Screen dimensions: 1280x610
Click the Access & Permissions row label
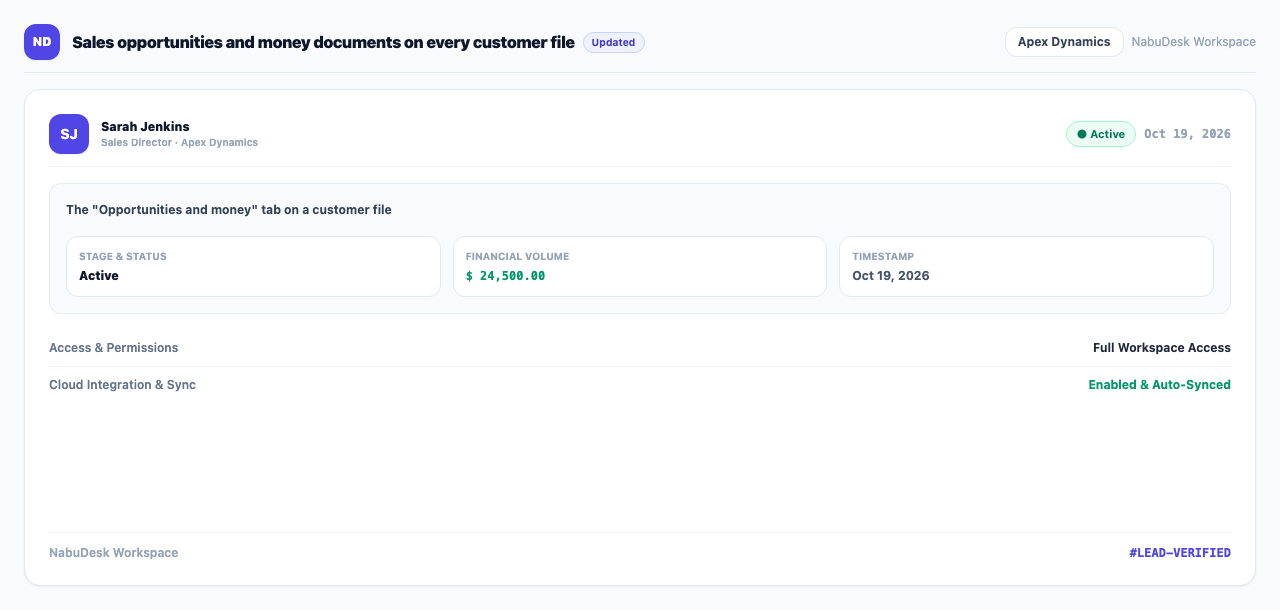click(x=114, y=348)
